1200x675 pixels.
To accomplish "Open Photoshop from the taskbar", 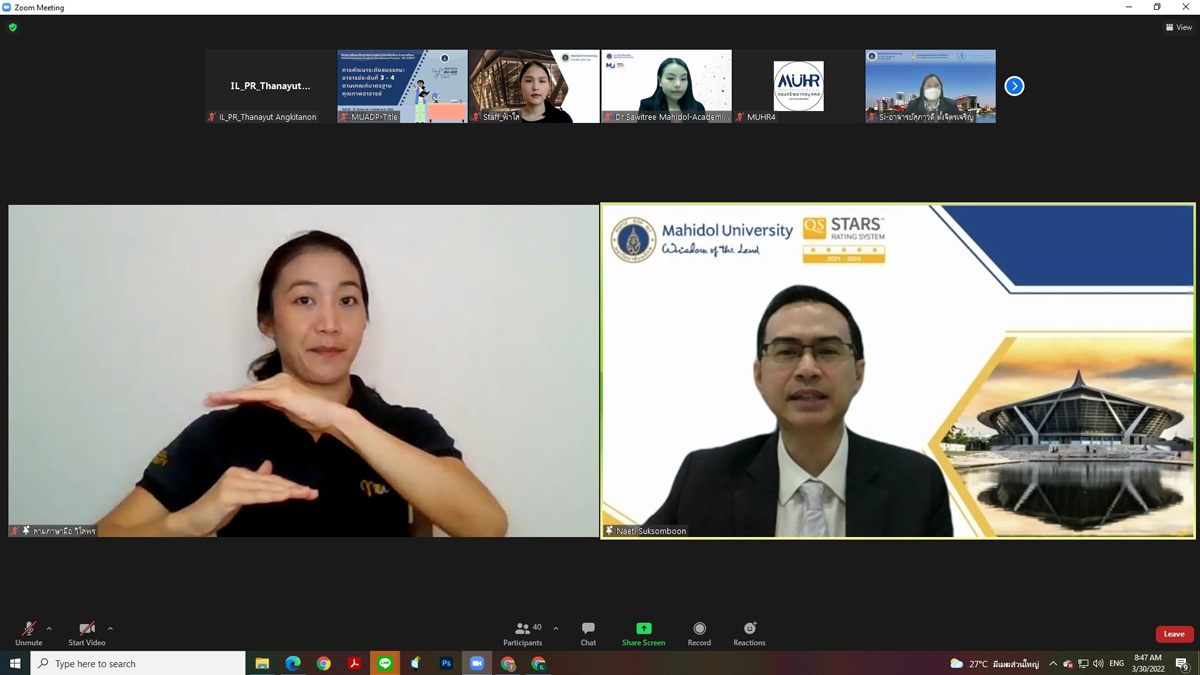I will (x=446, y=663).
